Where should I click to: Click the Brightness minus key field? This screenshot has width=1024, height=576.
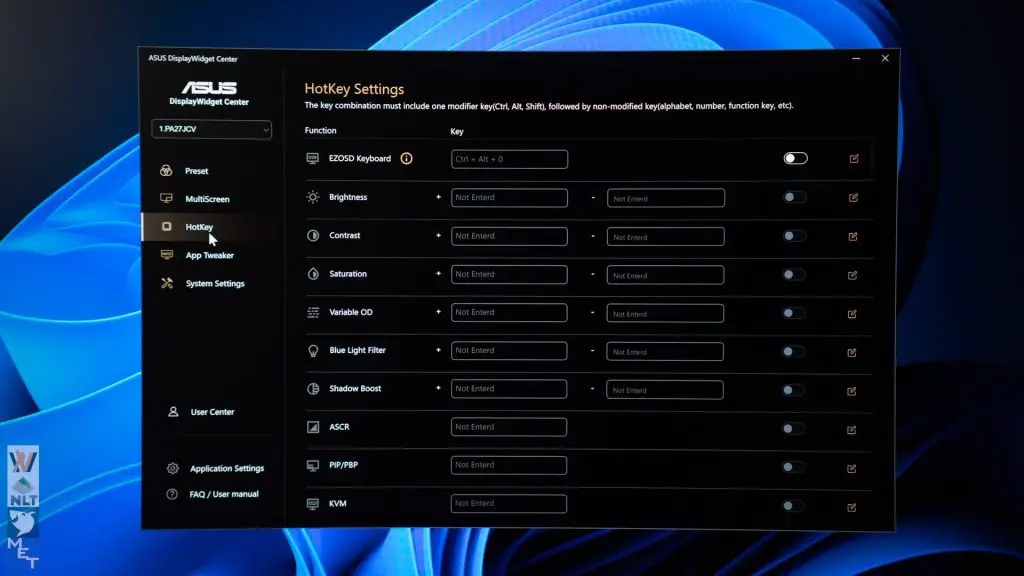pyautogui.click(x=665, y=198)
